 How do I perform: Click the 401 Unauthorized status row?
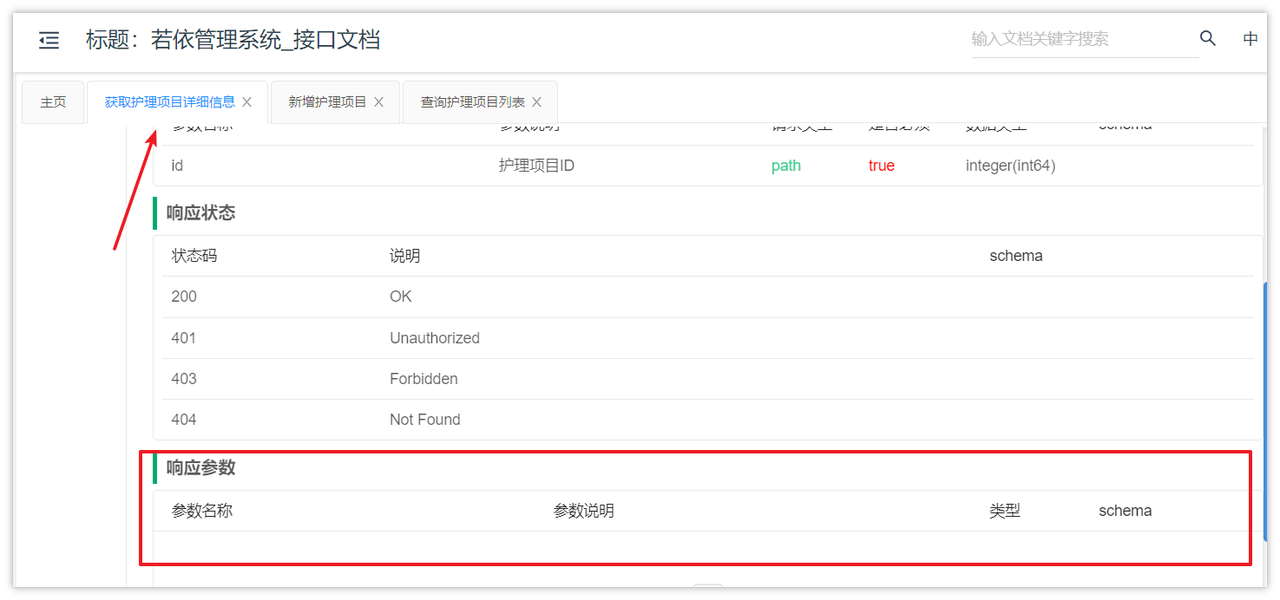tap(707, 338)
